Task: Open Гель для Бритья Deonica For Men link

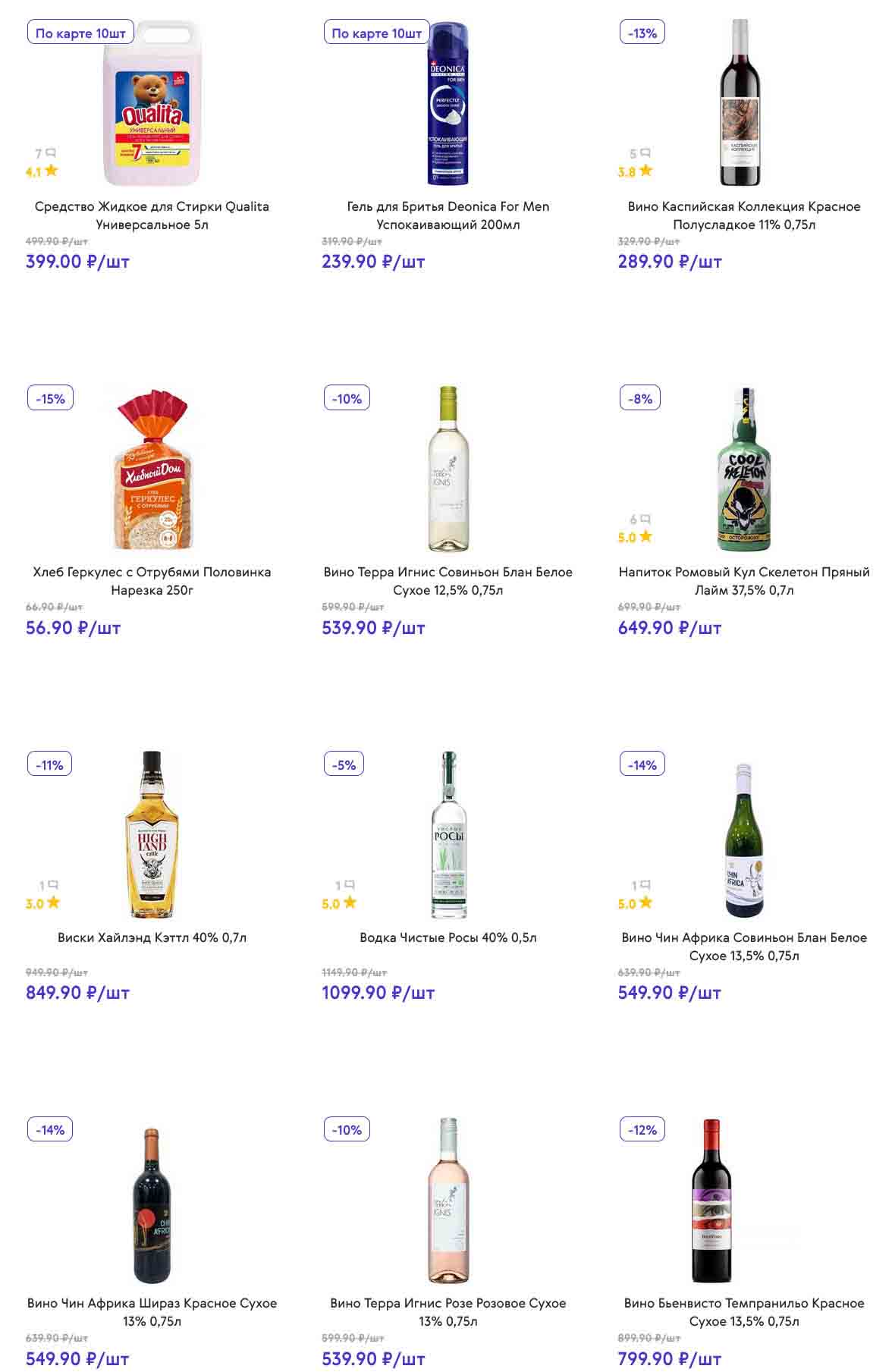Action: 448,215
